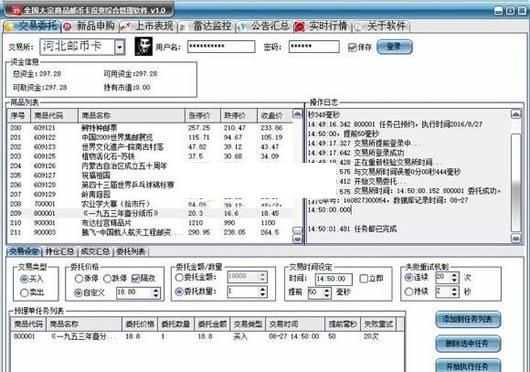Viewport: 530px width, 372px height.
Task: Open the 成交汇总 tab
Action: 95,252
